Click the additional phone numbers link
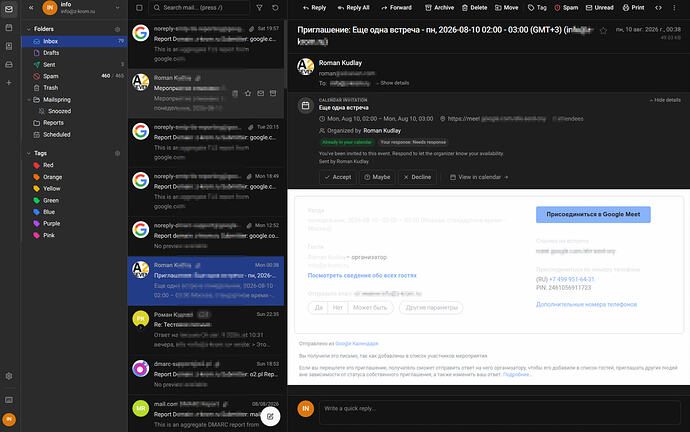 [586, 304]
